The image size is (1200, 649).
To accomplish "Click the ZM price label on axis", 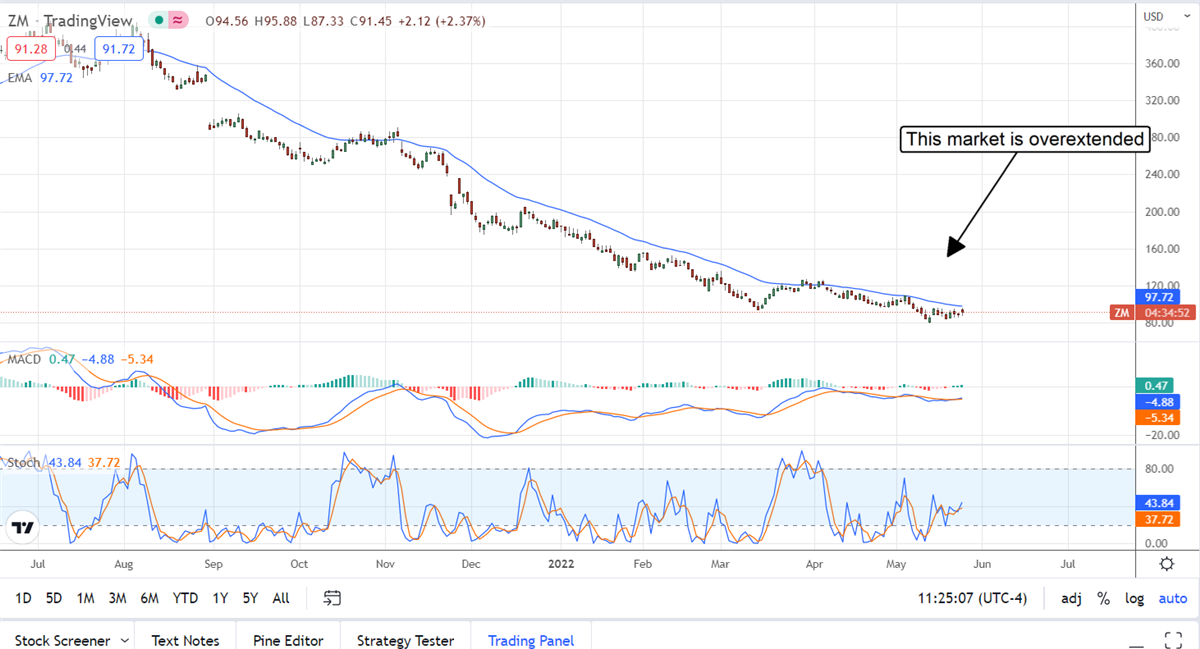I will coord(1121,313).
